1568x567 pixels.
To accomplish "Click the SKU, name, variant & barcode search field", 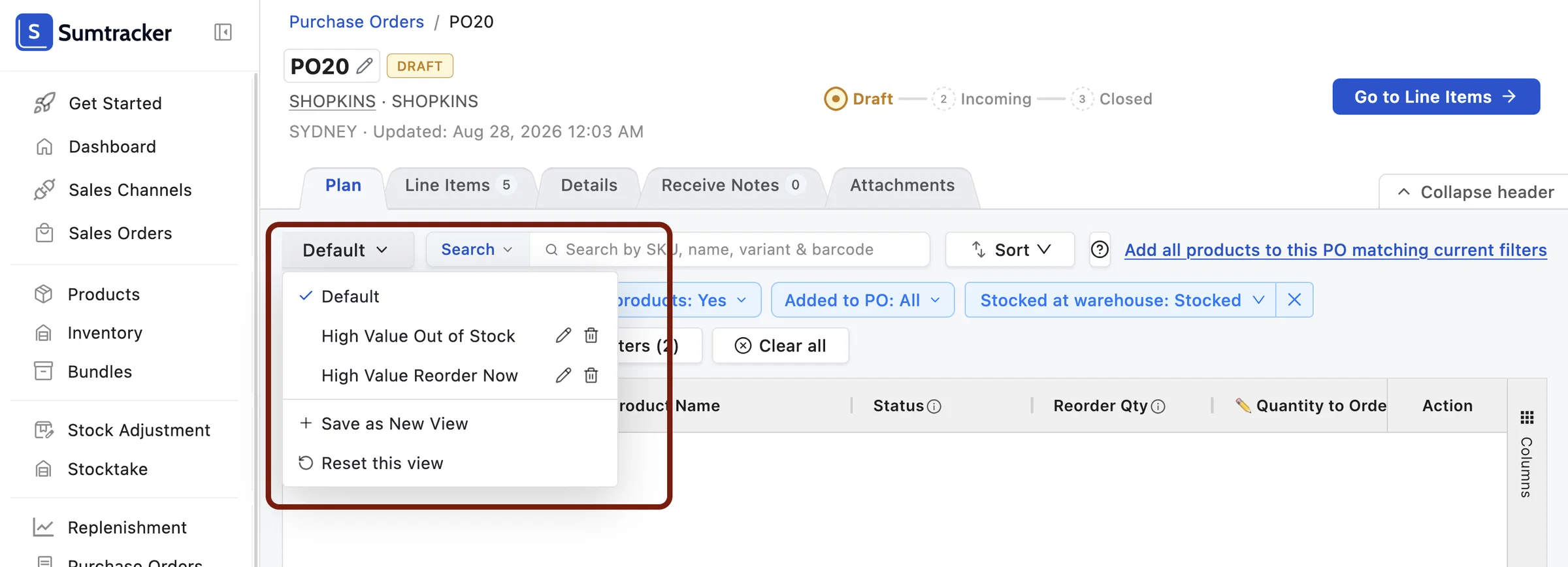I will pos(730,250).
